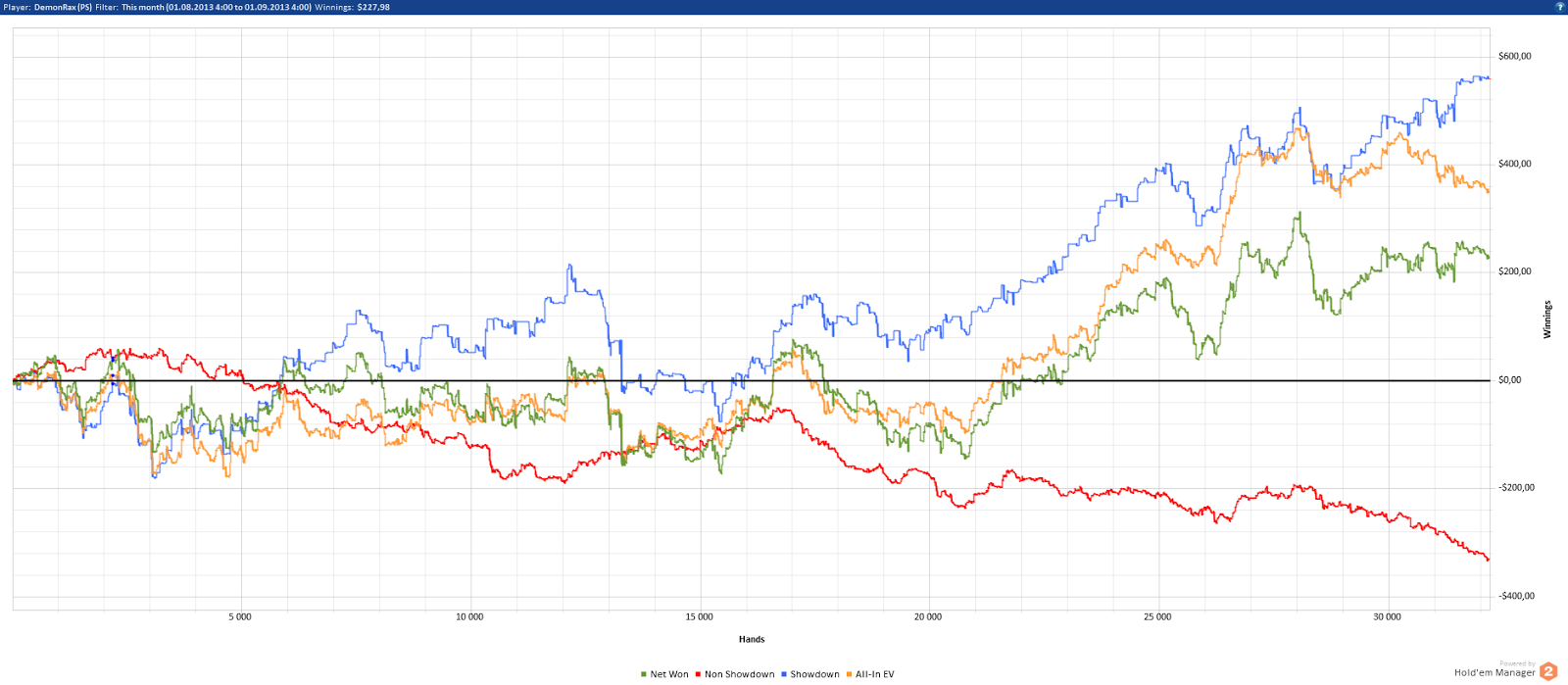Click the 30 000 hands axis label

pyautogui.click(x=1387, y=616)
